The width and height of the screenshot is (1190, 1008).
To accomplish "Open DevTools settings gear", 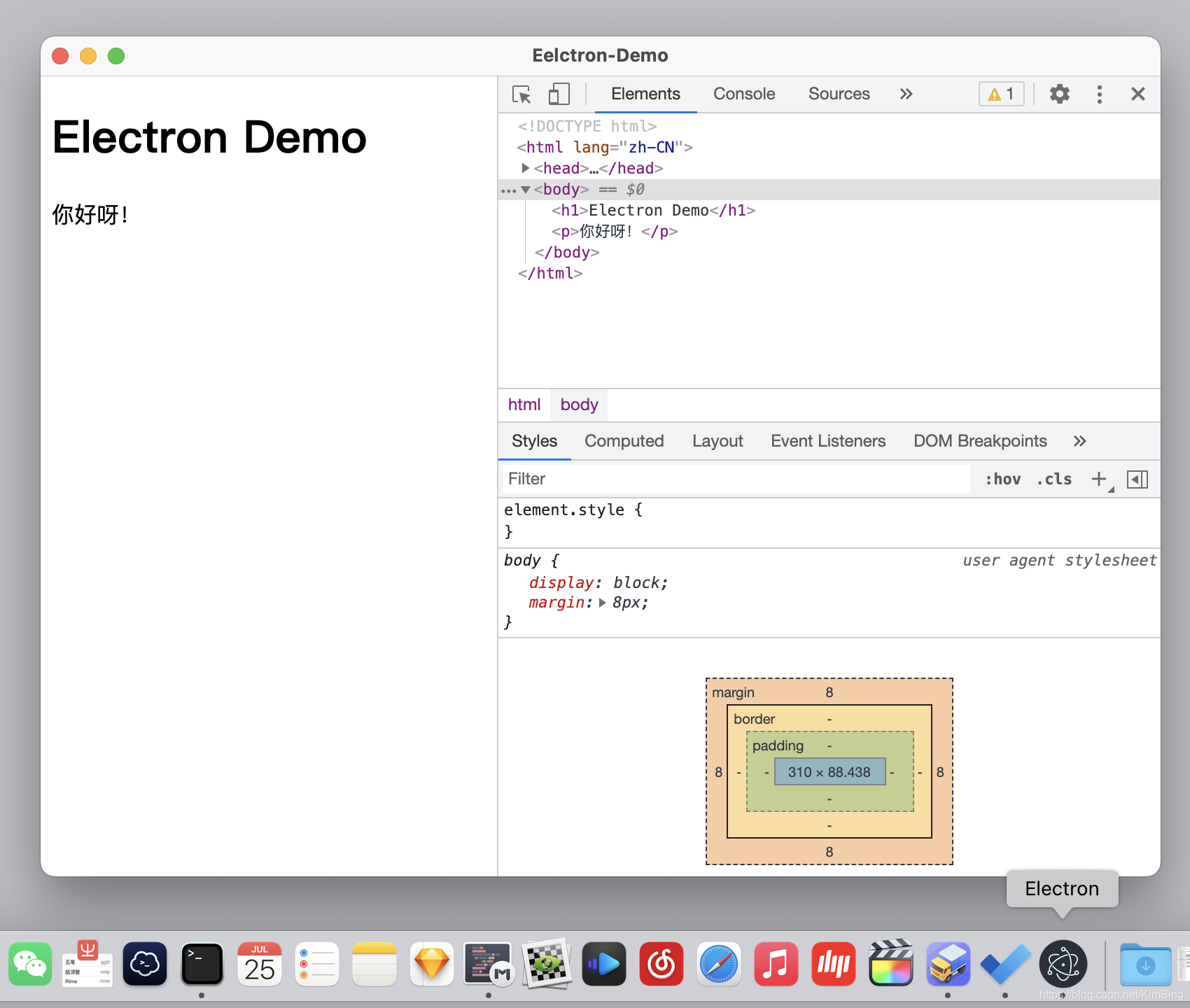I will point(1059,94).
